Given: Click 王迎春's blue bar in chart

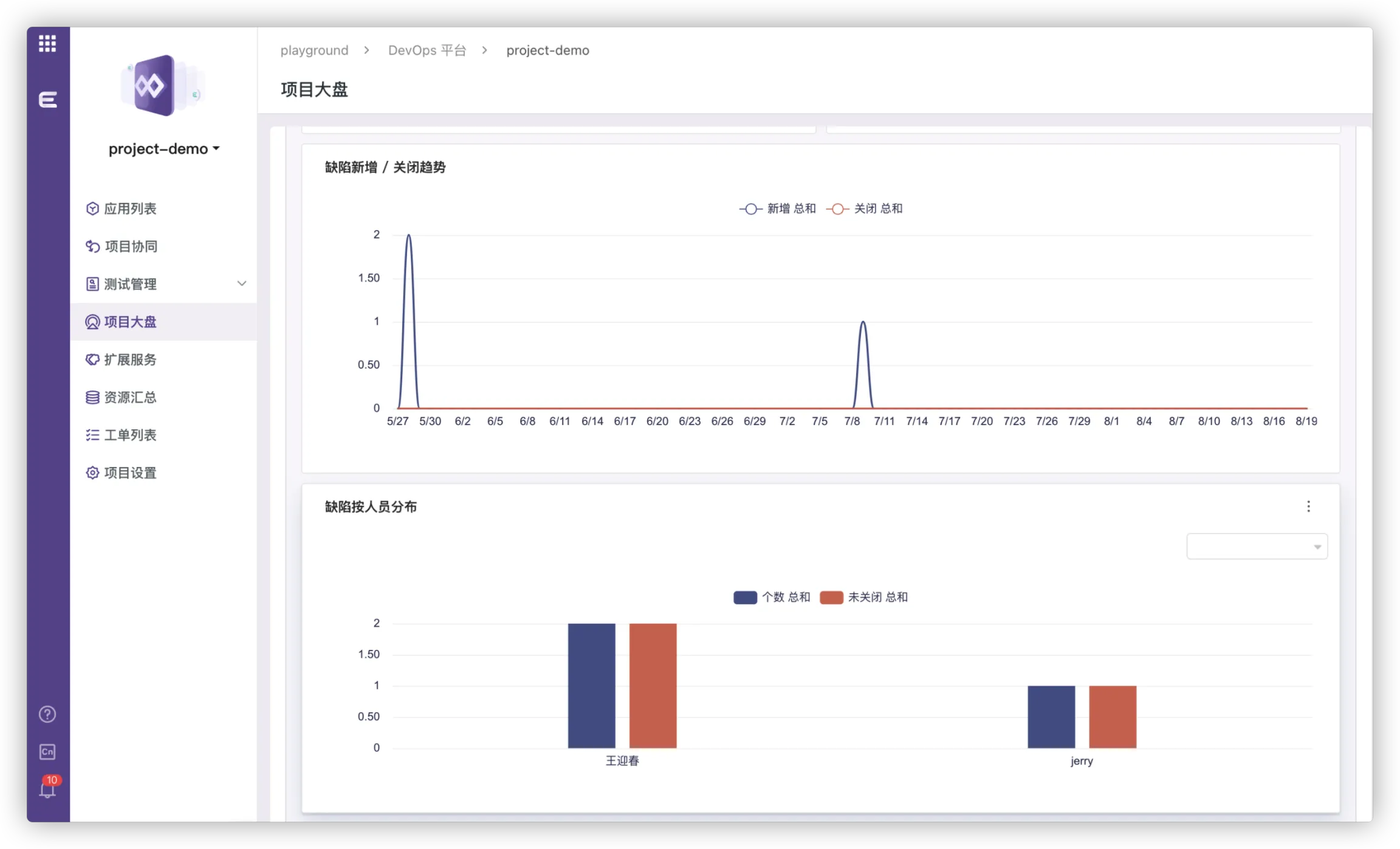Looking at the screenshot, I should pyautogui.click(x=591, y=685).
